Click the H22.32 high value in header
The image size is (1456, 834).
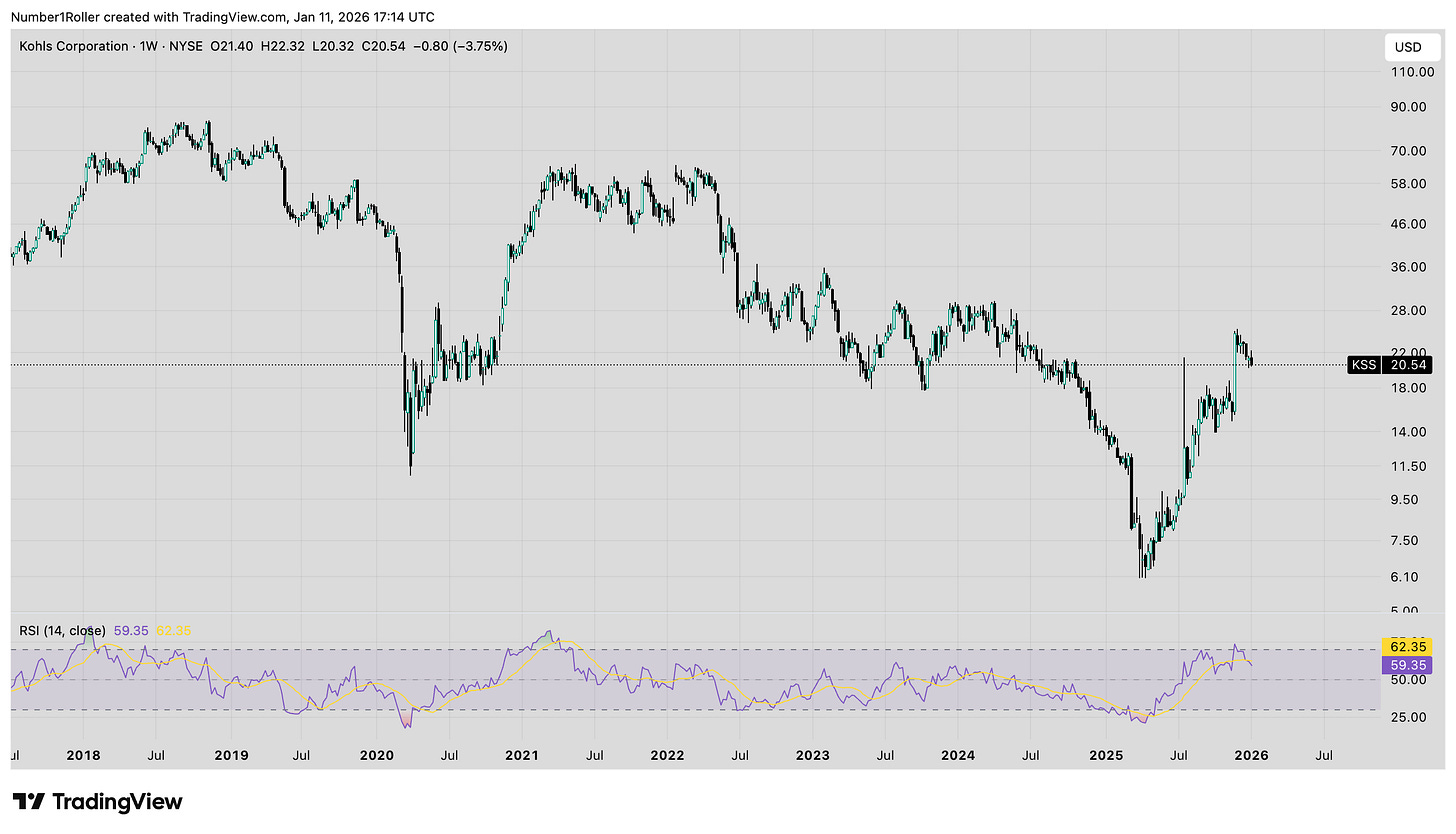click(282, 46)
